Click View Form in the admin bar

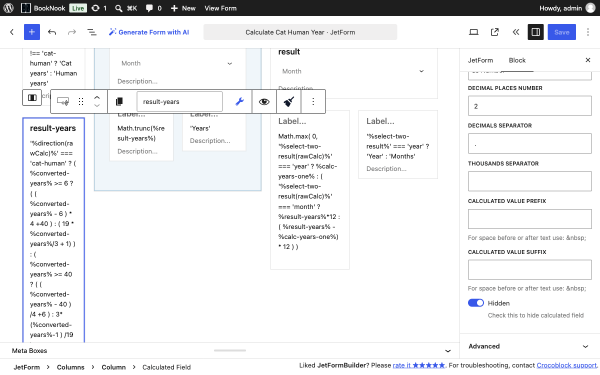[x=220, y=8]
